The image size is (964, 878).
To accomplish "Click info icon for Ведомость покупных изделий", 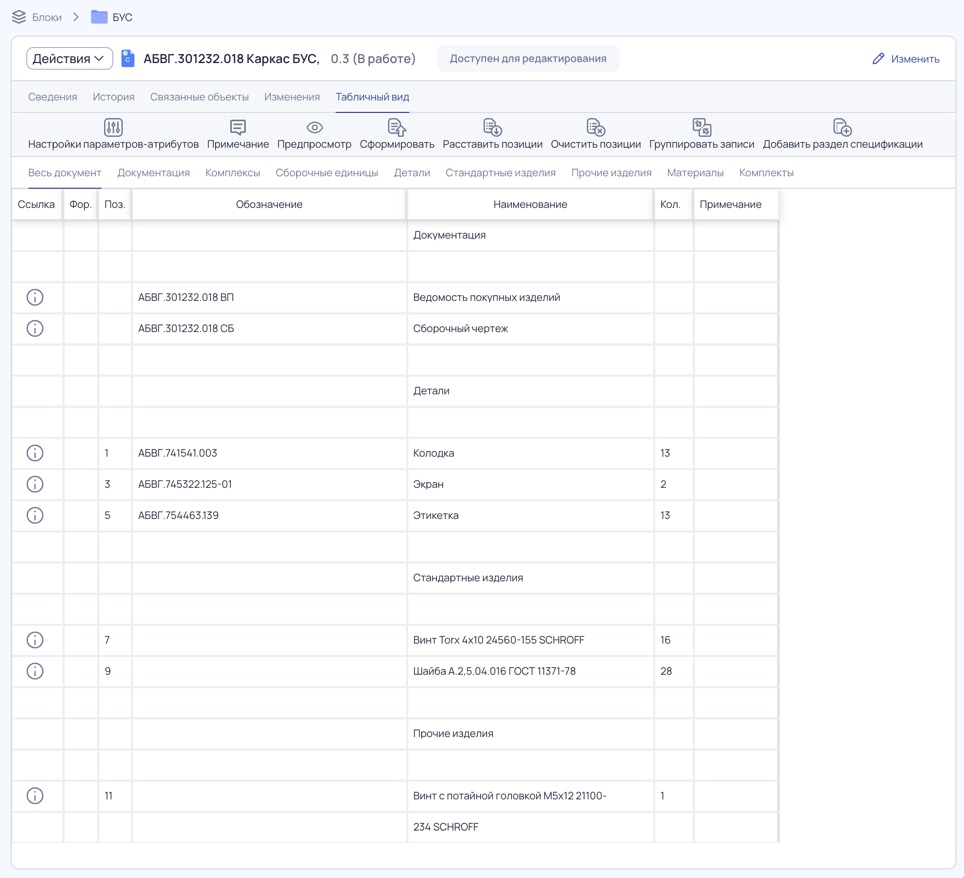I will pyautogui.click(x=35, y=298).
